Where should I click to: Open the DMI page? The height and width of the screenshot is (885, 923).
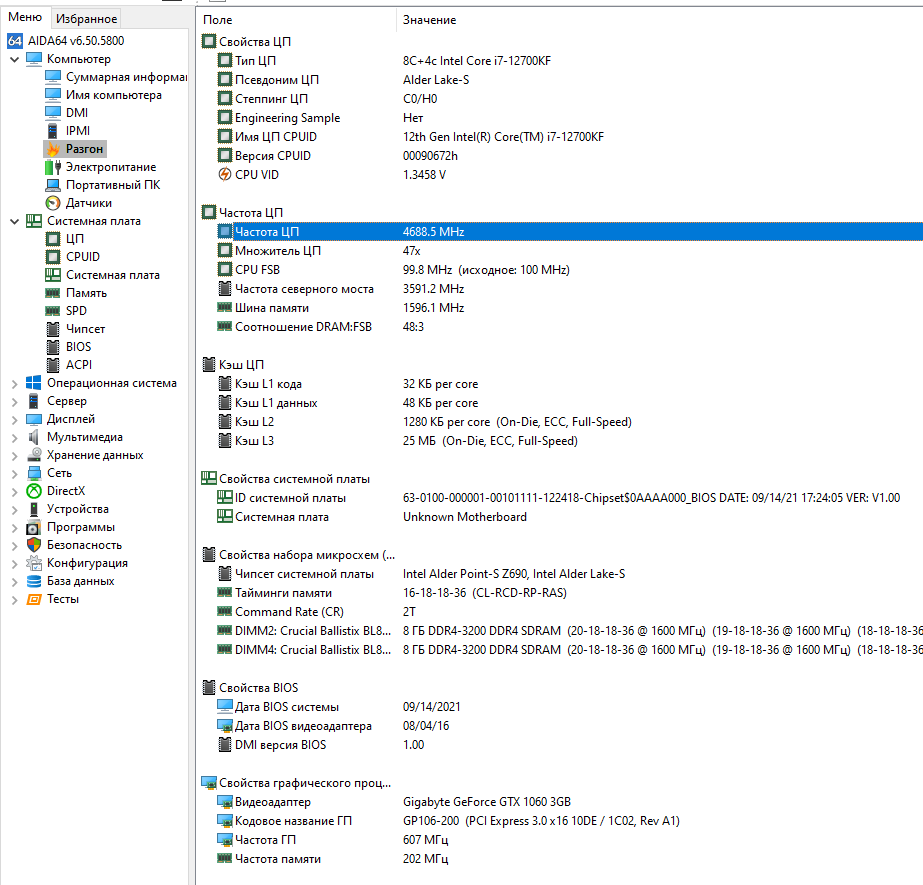pos(77,112)
